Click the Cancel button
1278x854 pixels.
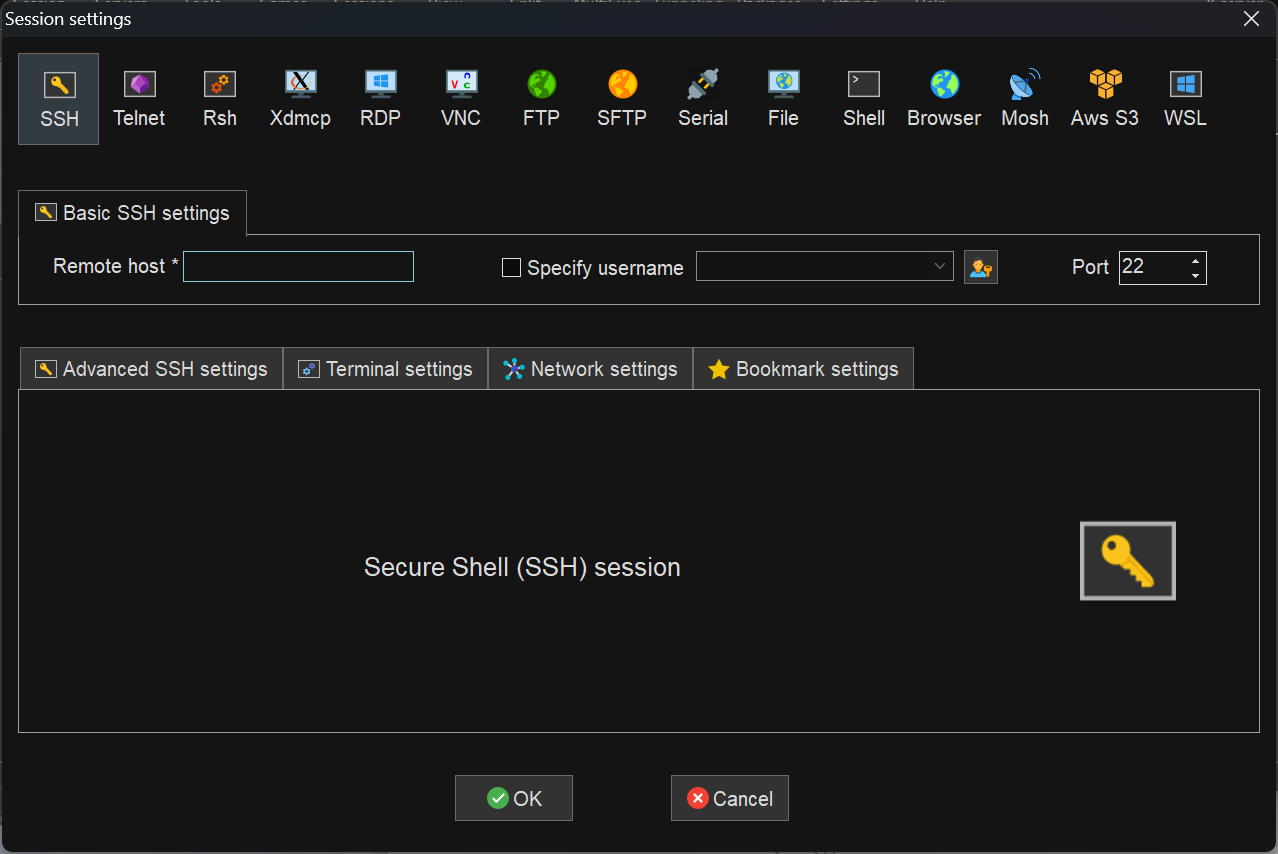730,798
